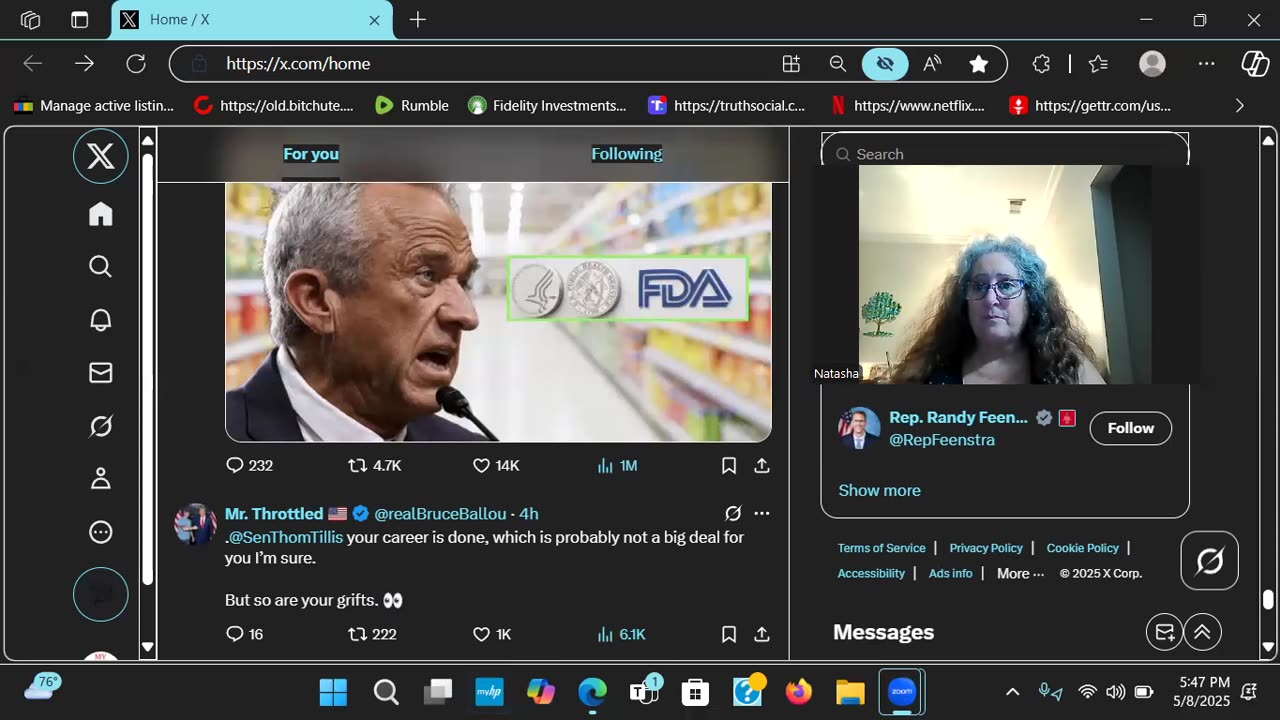Click the page scrollbar thumb on the right
The height and width of the screenshot is (720, 1280).
1268,599
